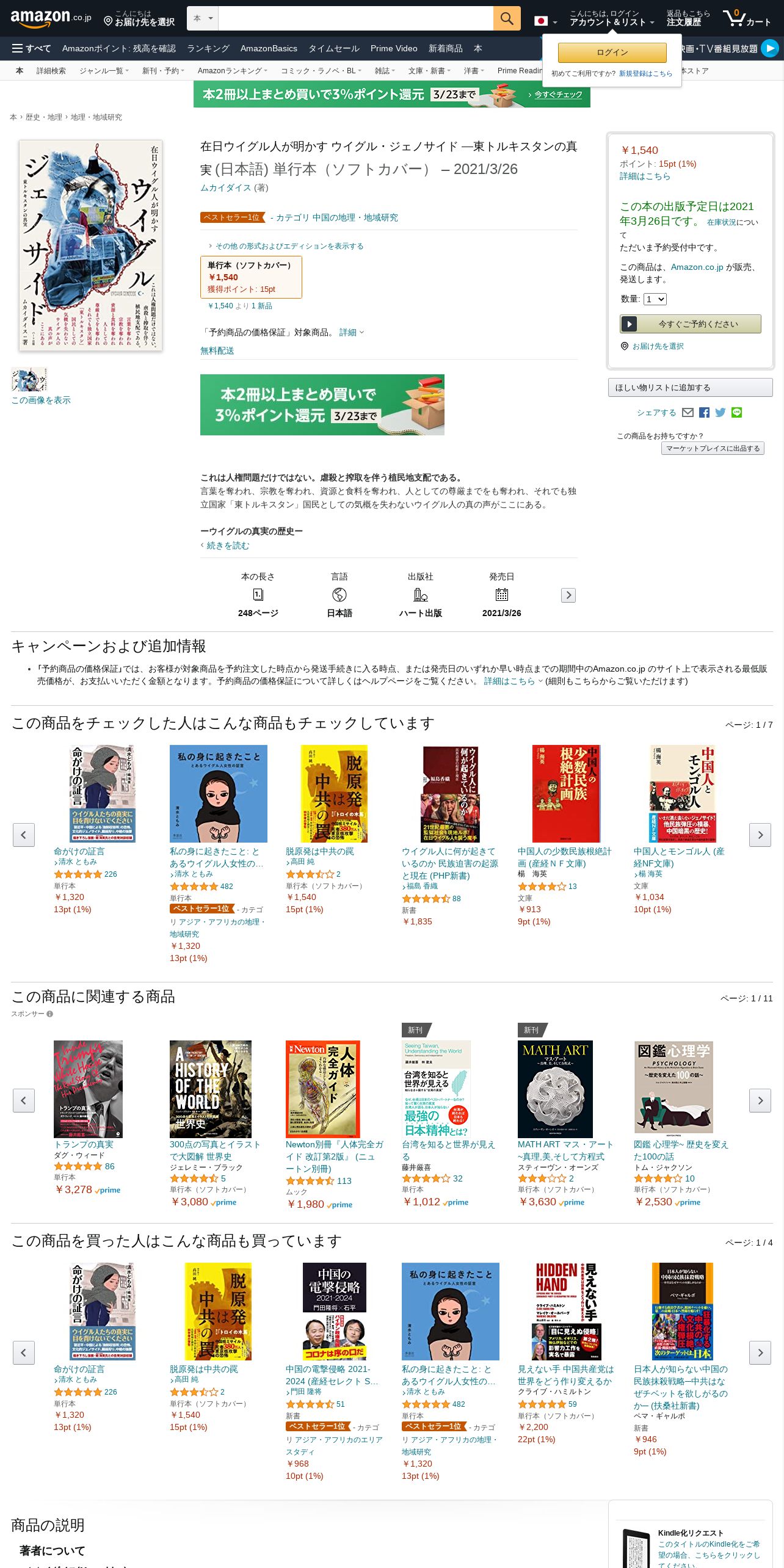
Task: Open the コミック・ラノベ・BL submenu tab
Action: pos(321,71)
